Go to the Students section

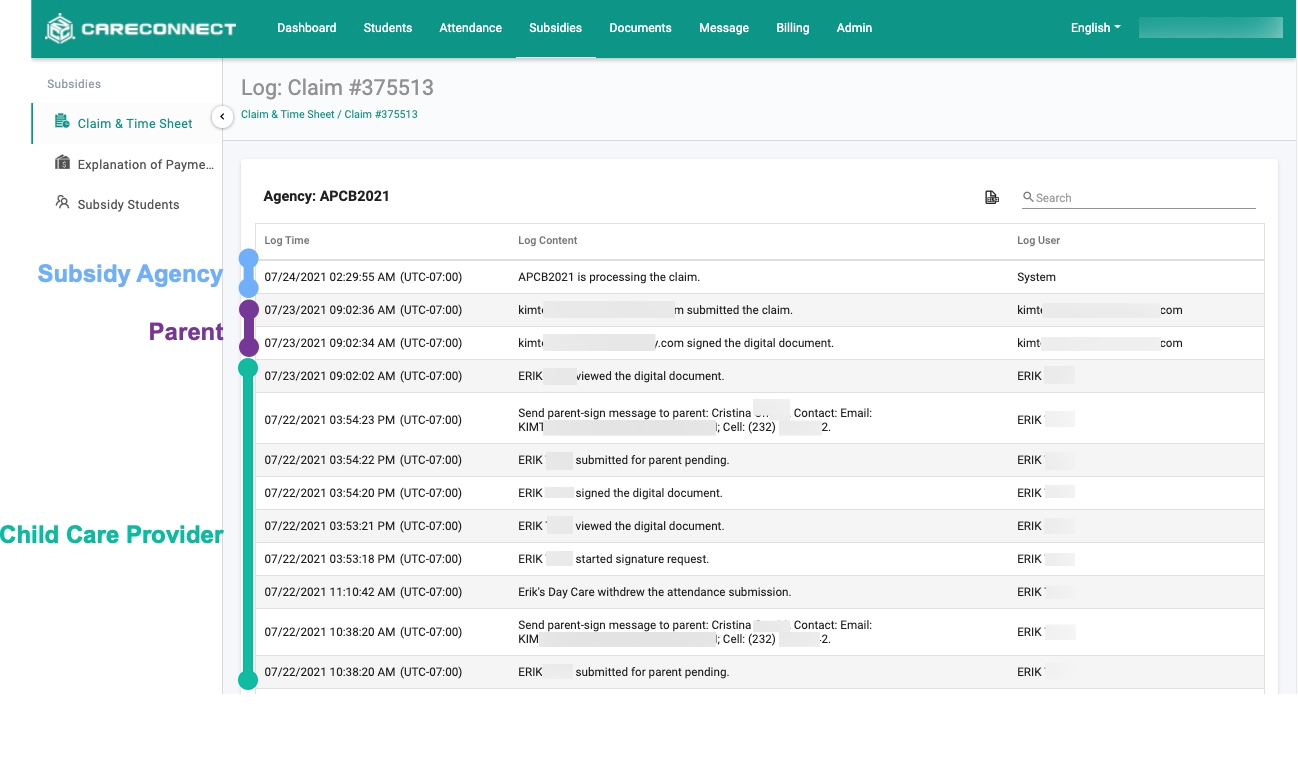(388, 28)
